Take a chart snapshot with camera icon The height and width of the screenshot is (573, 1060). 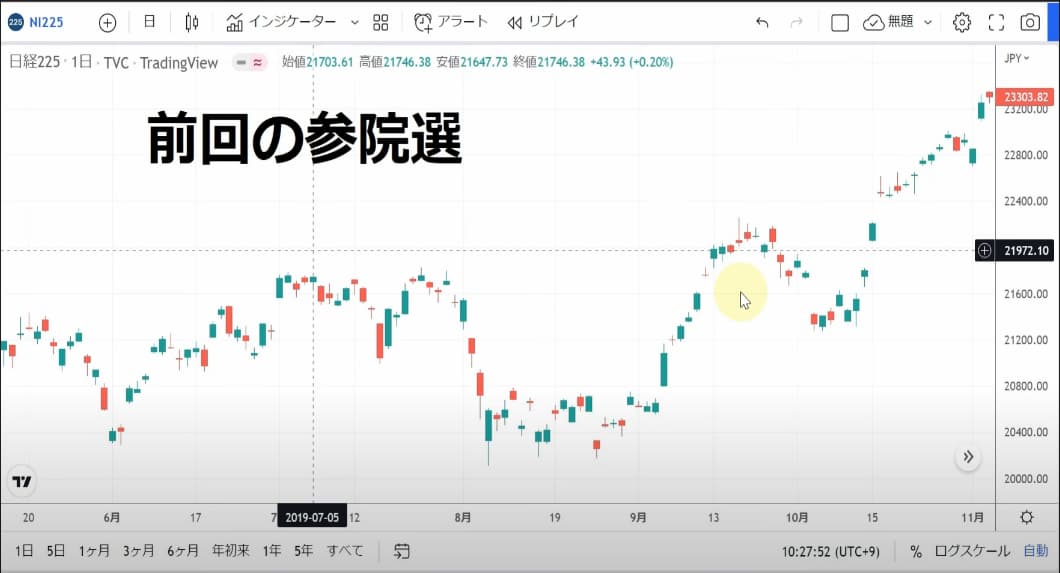coord(1030,22)
